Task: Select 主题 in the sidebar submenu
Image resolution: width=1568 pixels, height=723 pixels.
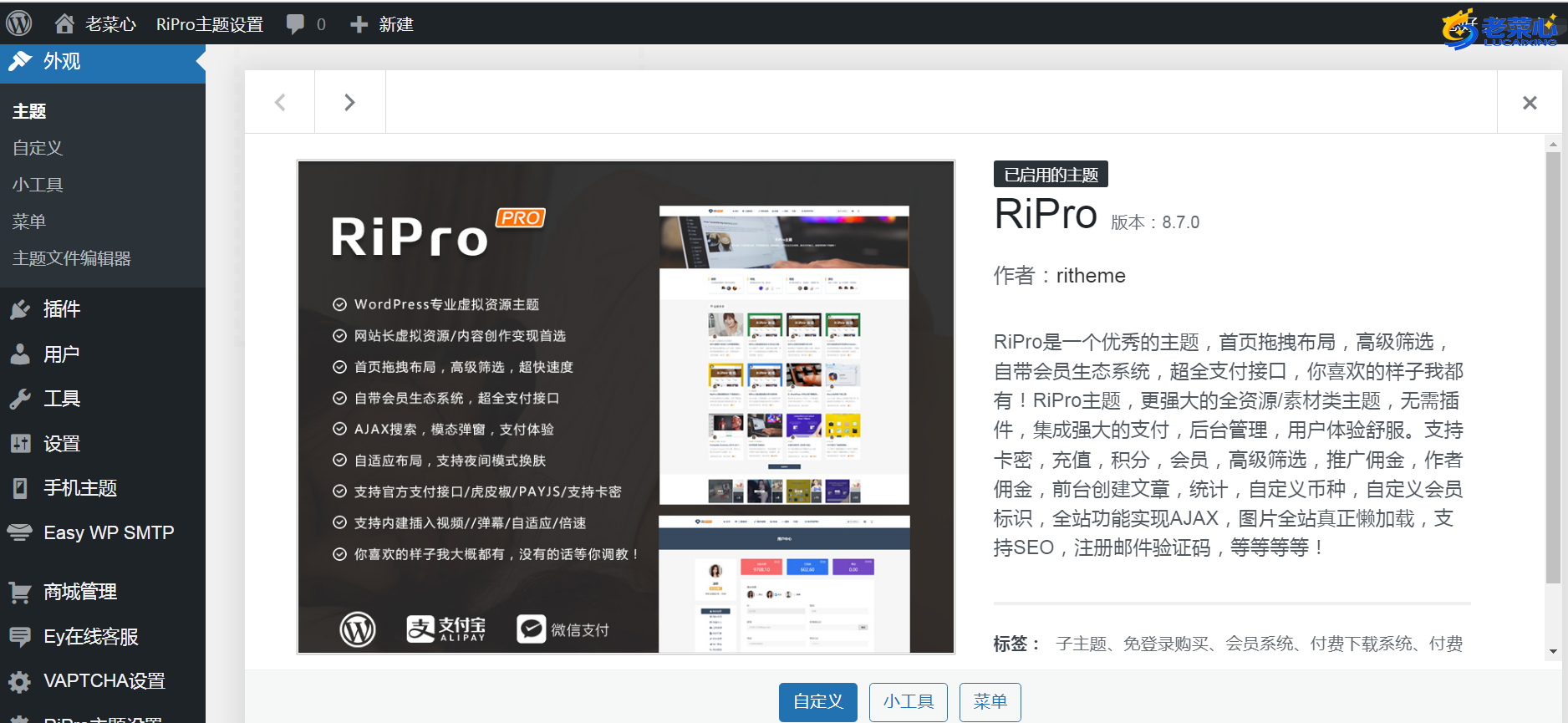Action: (29, 111)
